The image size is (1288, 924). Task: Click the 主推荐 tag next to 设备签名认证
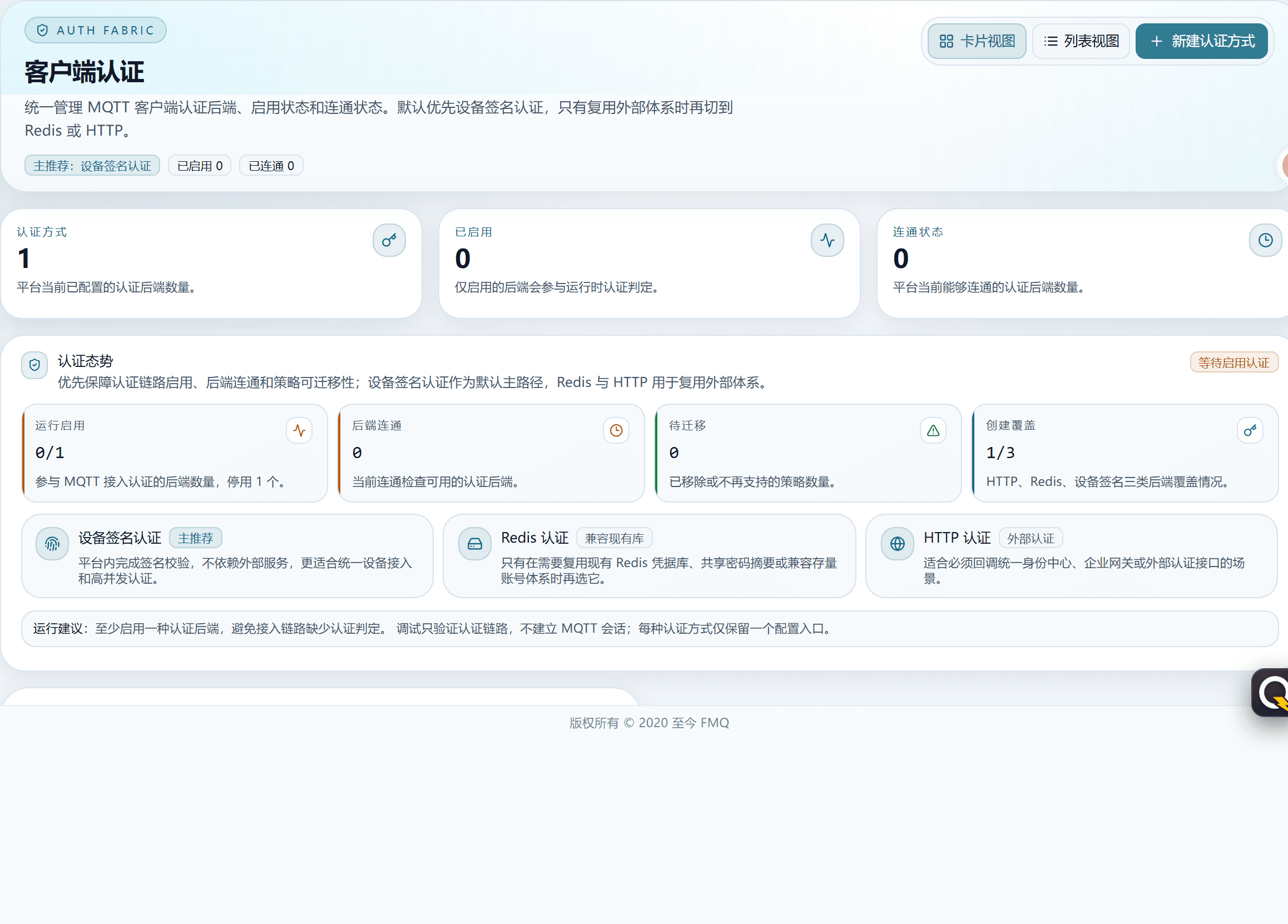195,538
